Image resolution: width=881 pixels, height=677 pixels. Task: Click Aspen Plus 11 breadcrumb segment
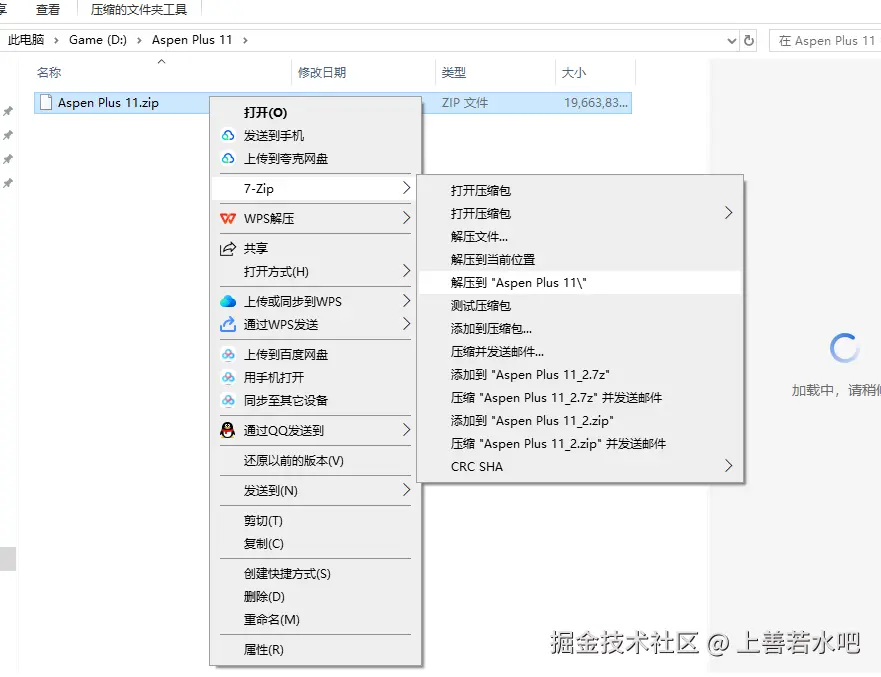pyautogui.click(x=192, y=40)
